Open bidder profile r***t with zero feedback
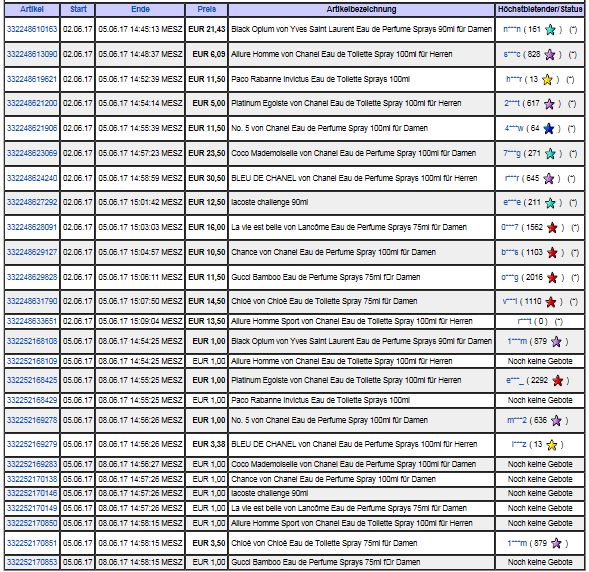 click(524, 321)
